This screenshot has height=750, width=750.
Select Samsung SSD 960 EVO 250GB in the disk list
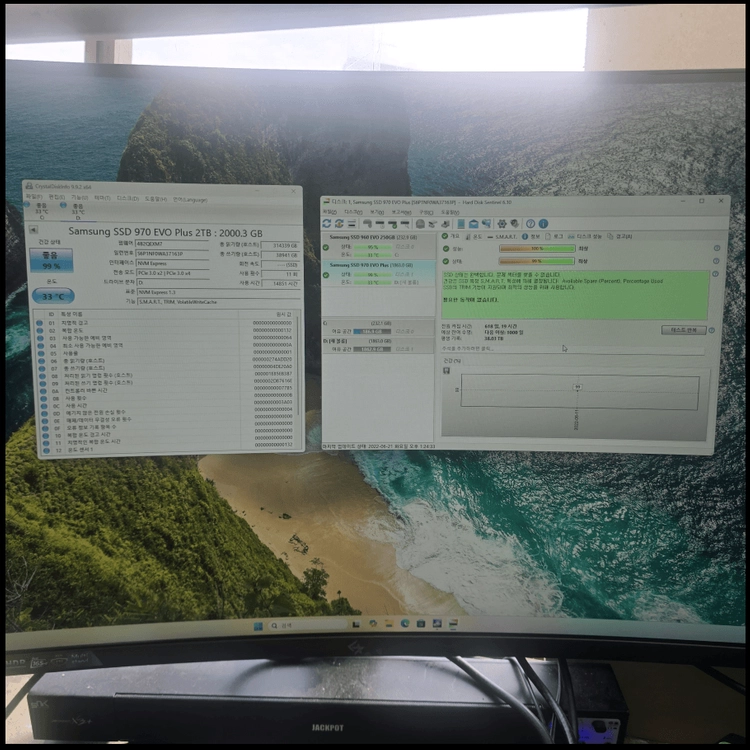point(379,246)
